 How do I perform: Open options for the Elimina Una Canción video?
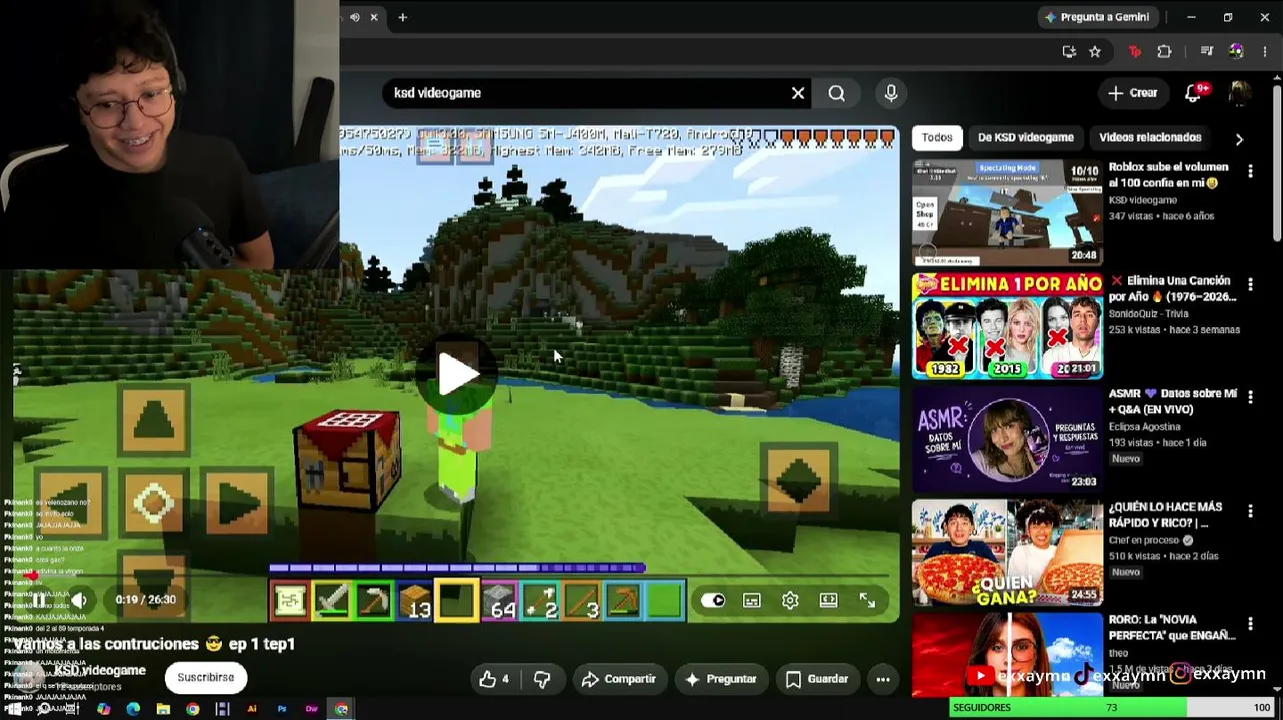pyautogui.click(x=1250, y=284)
